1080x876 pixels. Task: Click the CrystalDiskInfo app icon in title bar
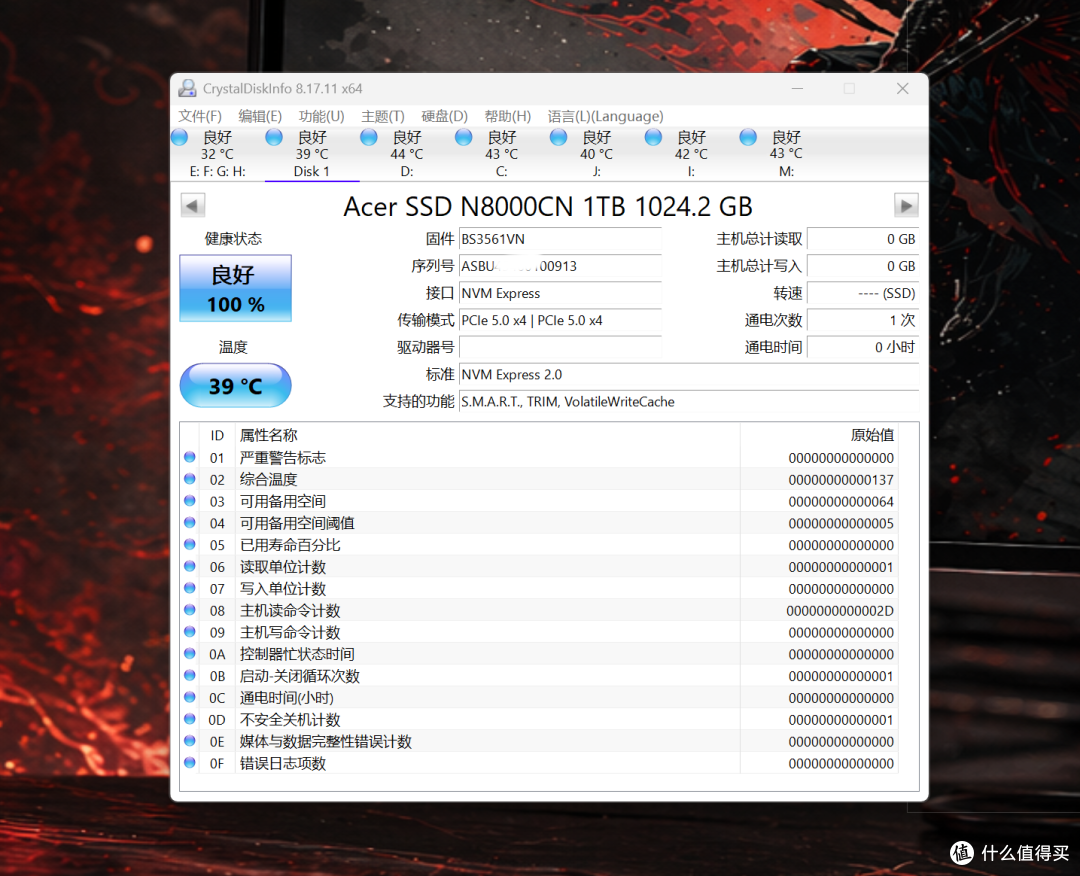(x=187, y=88)
